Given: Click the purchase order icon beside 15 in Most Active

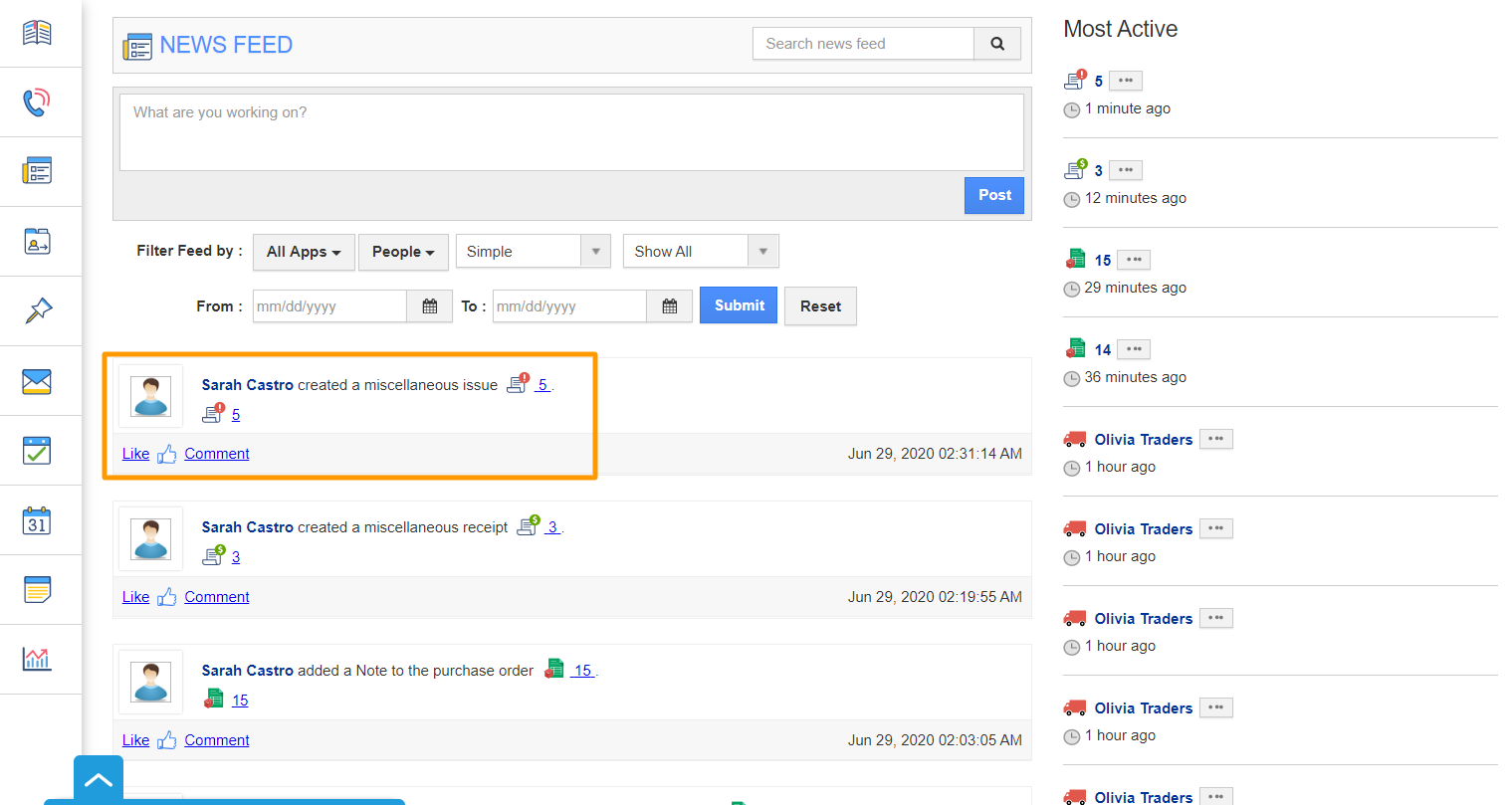Looking at the screenshot, I should [1075, 260].
